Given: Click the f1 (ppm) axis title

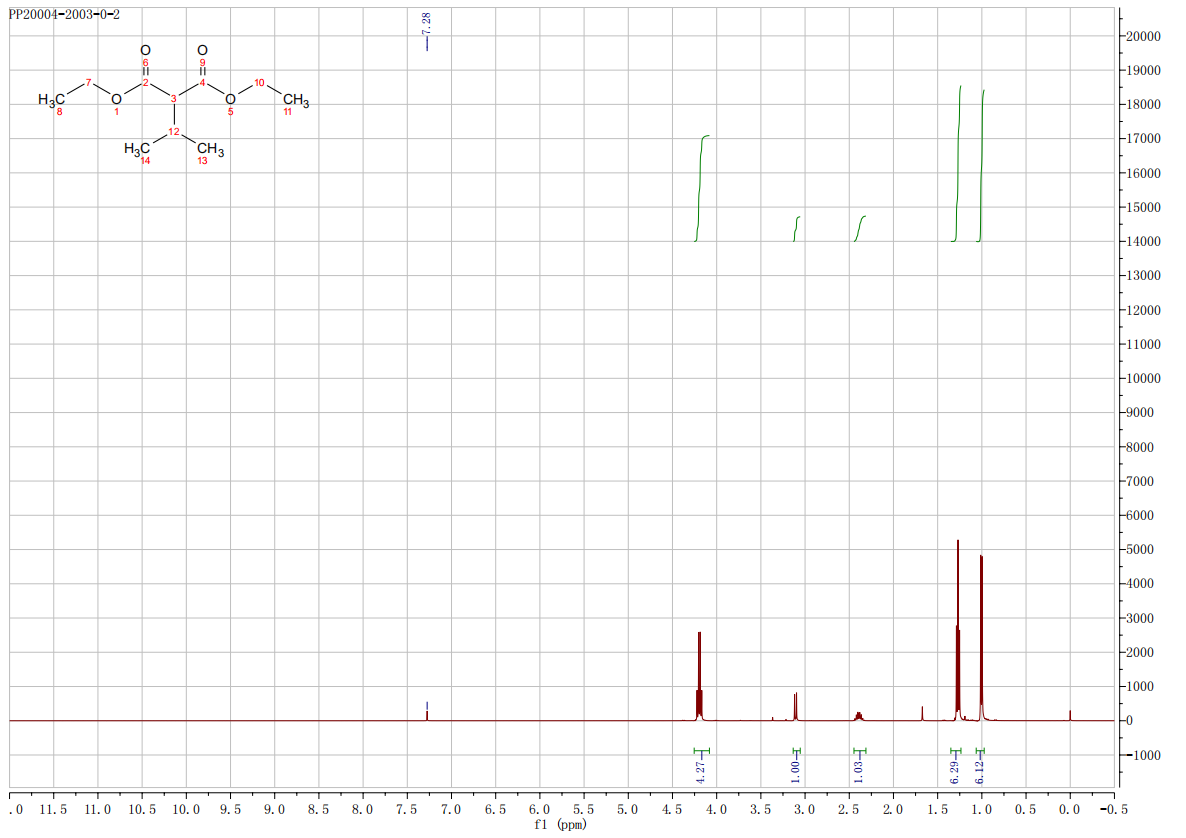Looking at the screenshot, I should coord(560,825).
